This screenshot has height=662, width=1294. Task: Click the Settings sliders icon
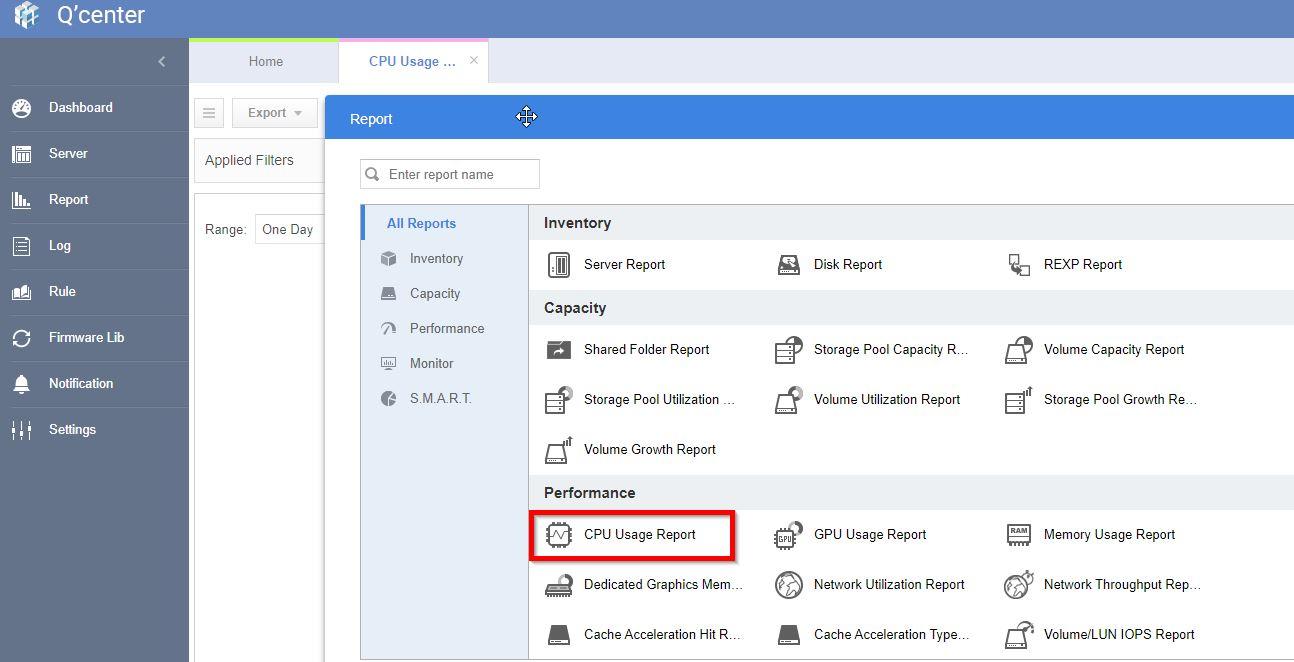[22, 430]
